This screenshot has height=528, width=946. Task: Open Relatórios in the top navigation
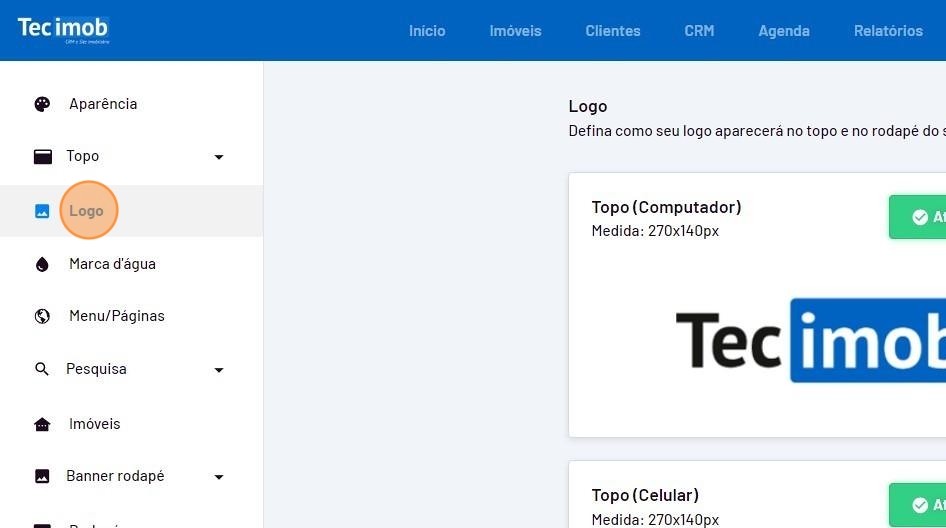pyautogui.click(x=888, y=31)
